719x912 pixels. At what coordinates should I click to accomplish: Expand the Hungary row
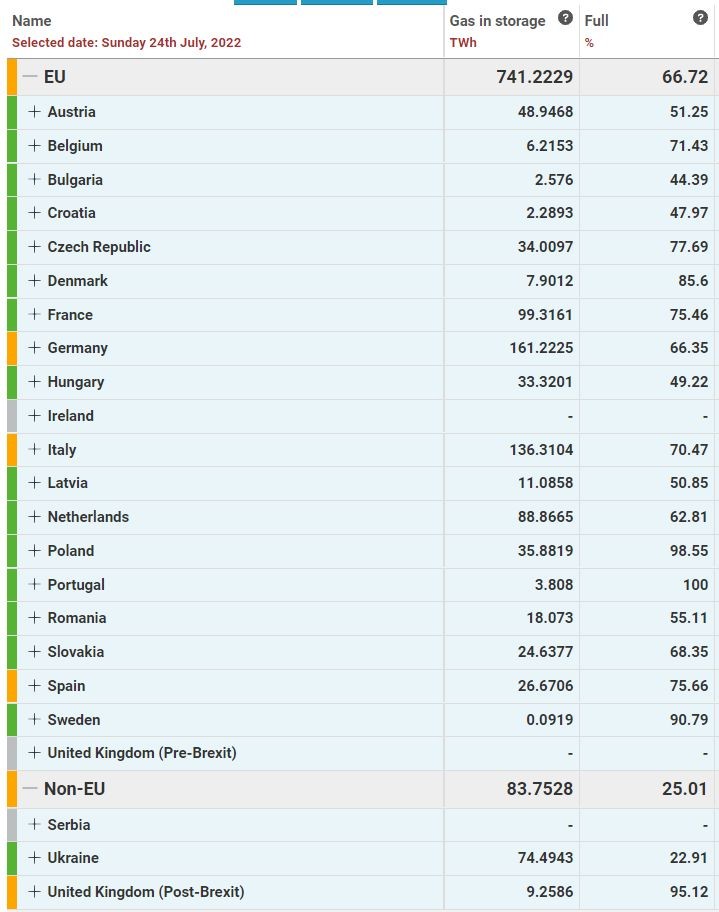(x=34, y=382)
